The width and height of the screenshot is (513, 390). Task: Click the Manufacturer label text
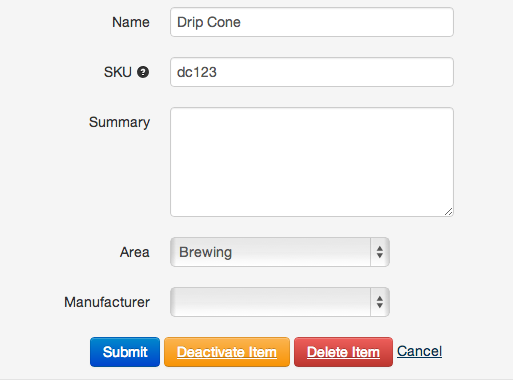tap(107, 302)
